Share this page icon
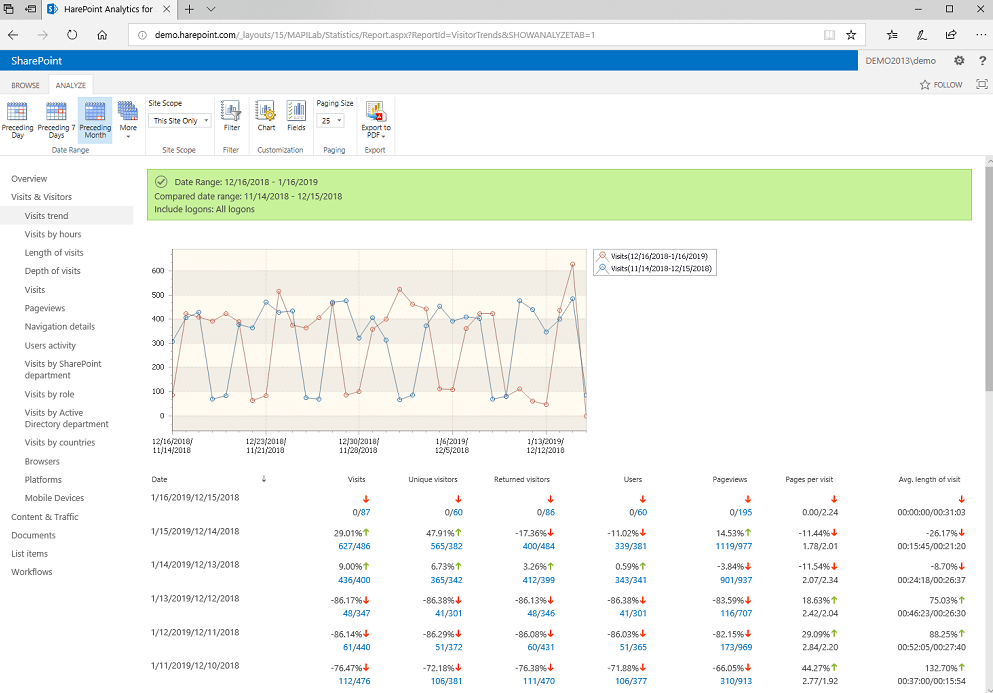993x693 pixels. click(x=951, y=35)
